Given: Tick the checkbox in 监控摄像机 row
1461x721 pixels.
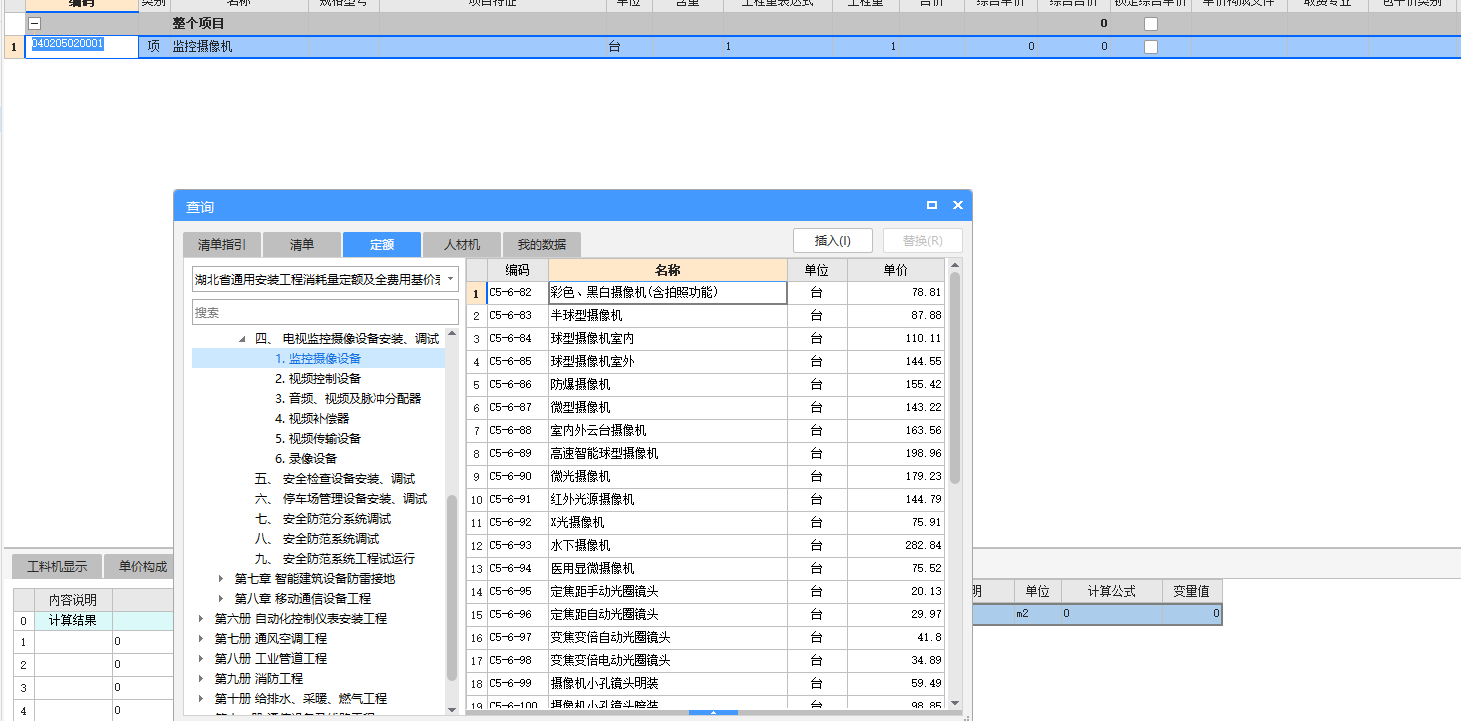Looking at the screenshot, I should point(1151,47).
